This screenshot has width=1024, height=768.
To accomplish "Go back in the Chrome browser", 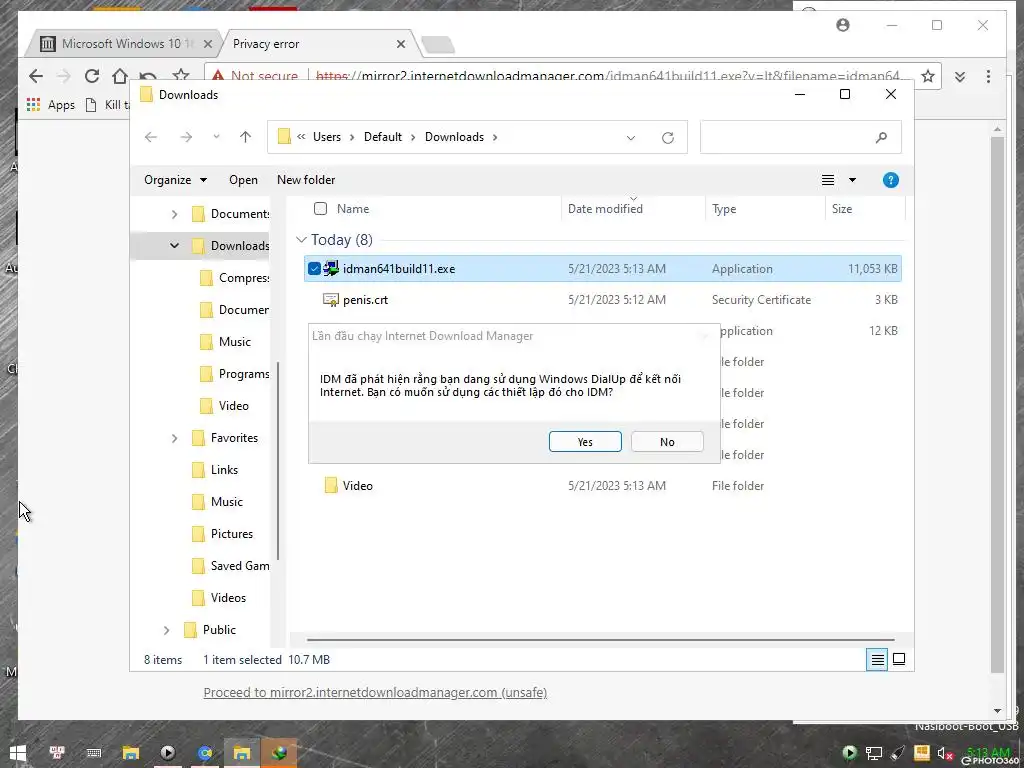I will click(36, 76).
